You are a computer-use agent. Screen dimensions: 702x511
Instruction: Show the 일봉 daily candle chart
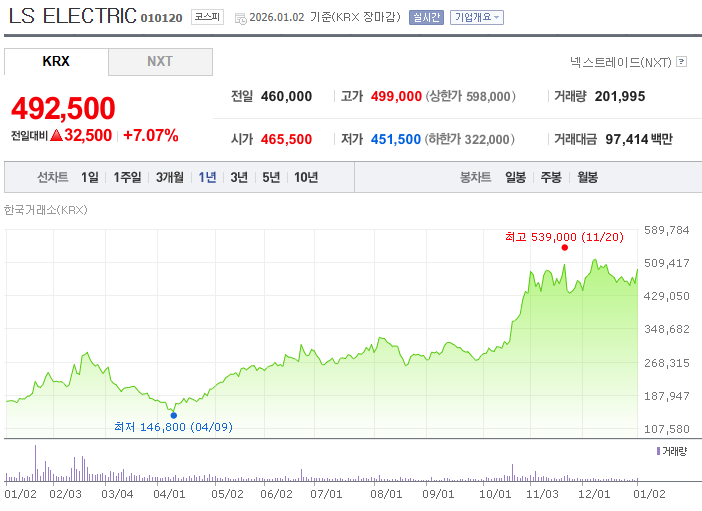515,177
